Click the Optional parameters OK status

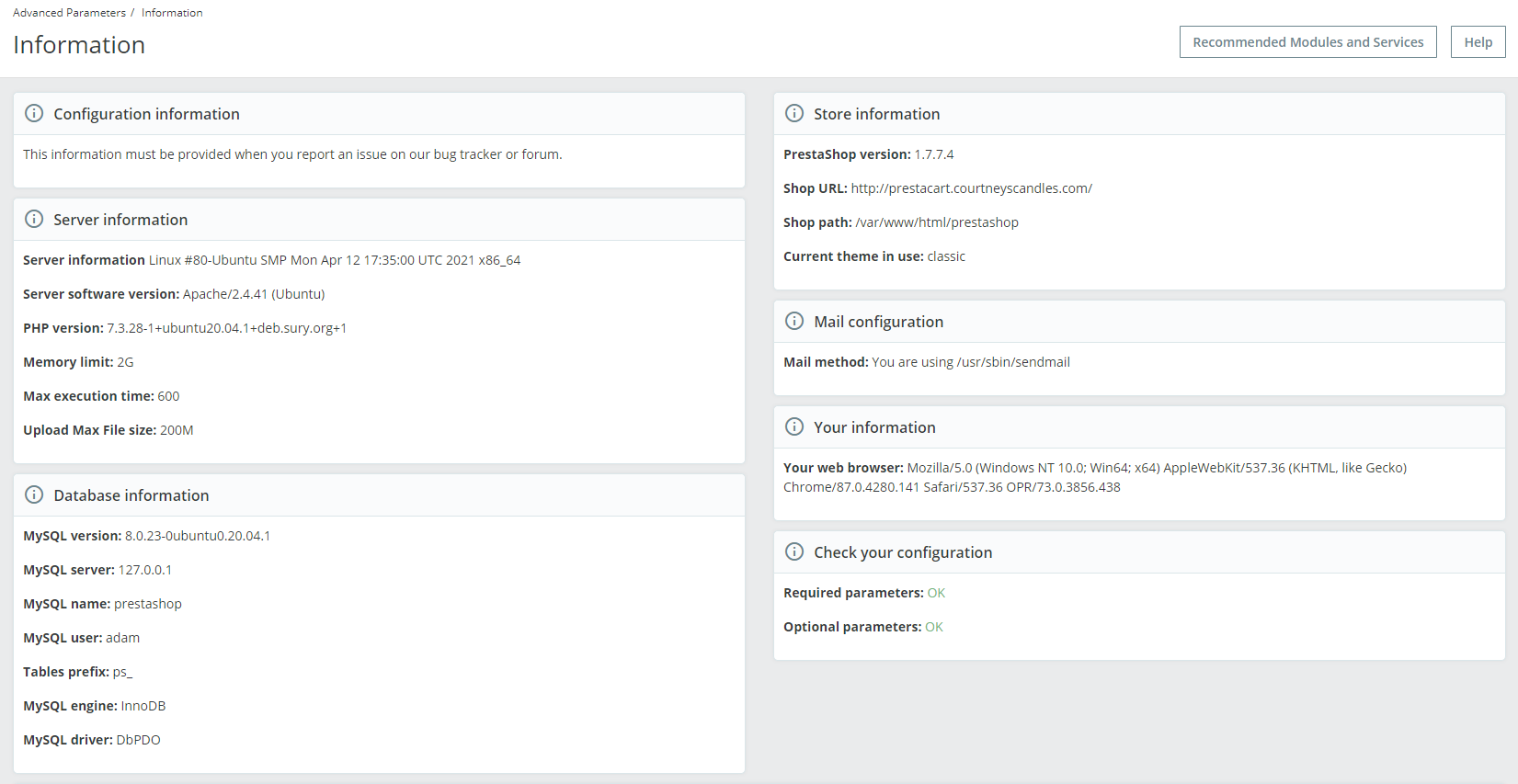(x=934, y=627)
